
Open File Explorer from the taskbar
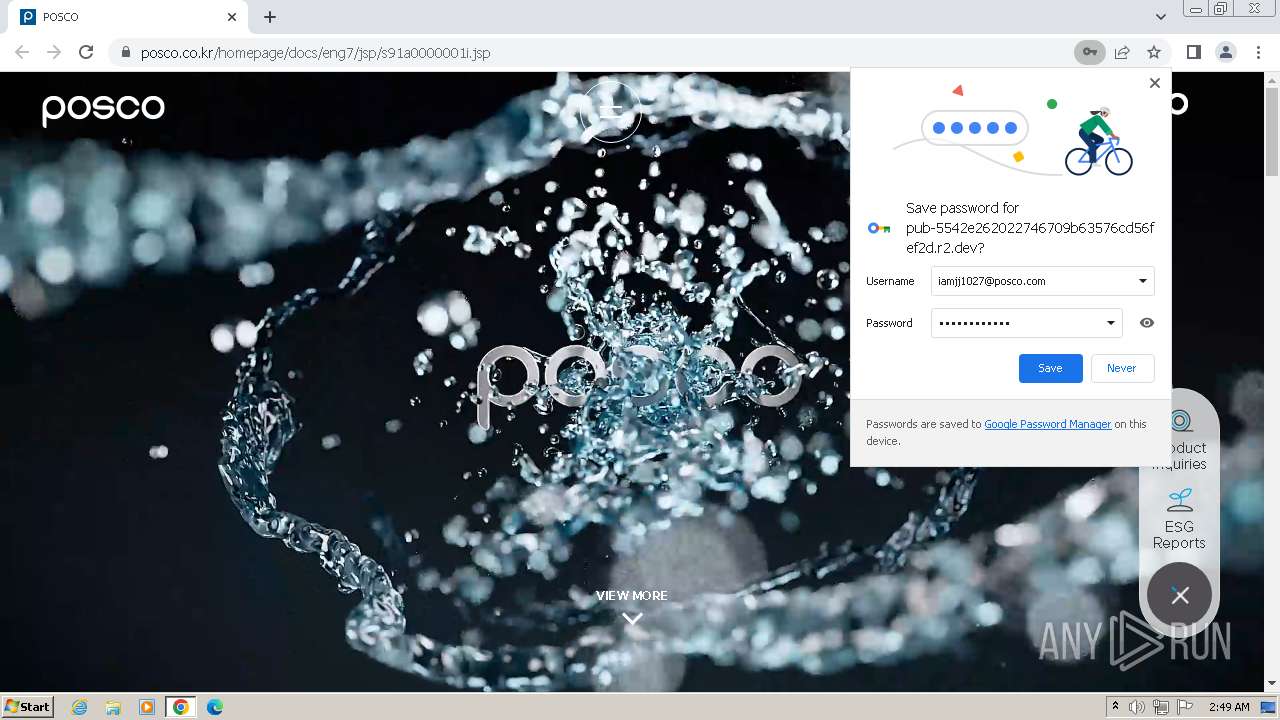113,707
